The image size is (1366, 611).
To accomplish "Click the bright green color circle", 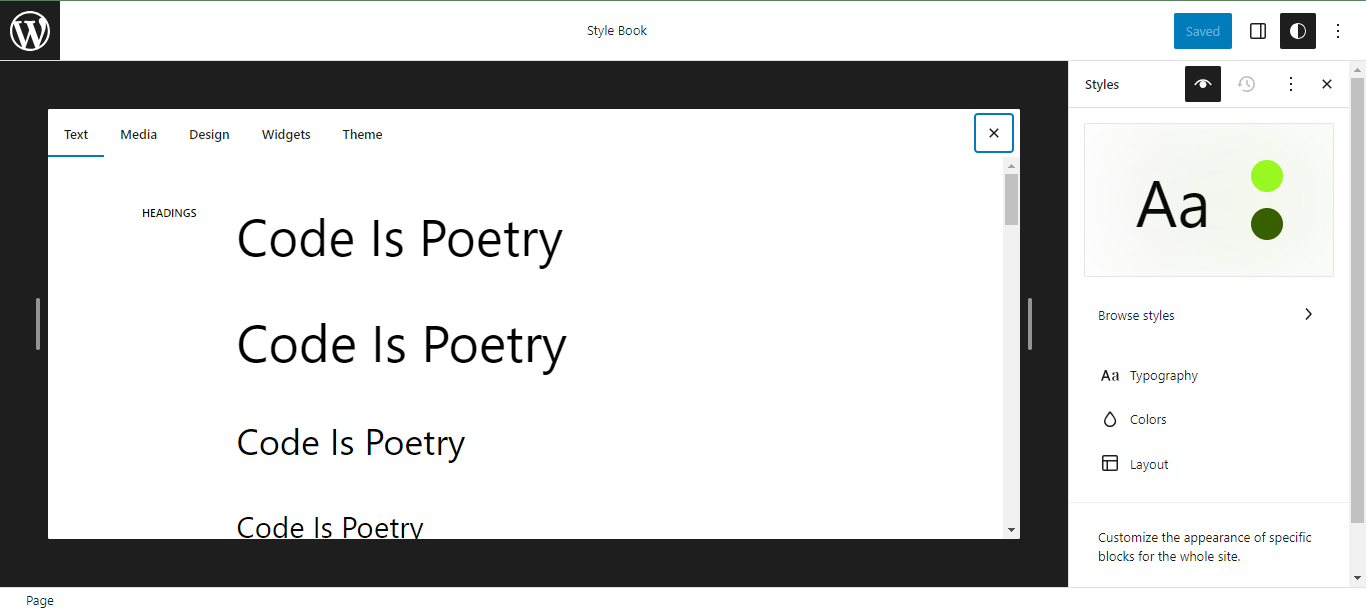I will (1267, 176).
